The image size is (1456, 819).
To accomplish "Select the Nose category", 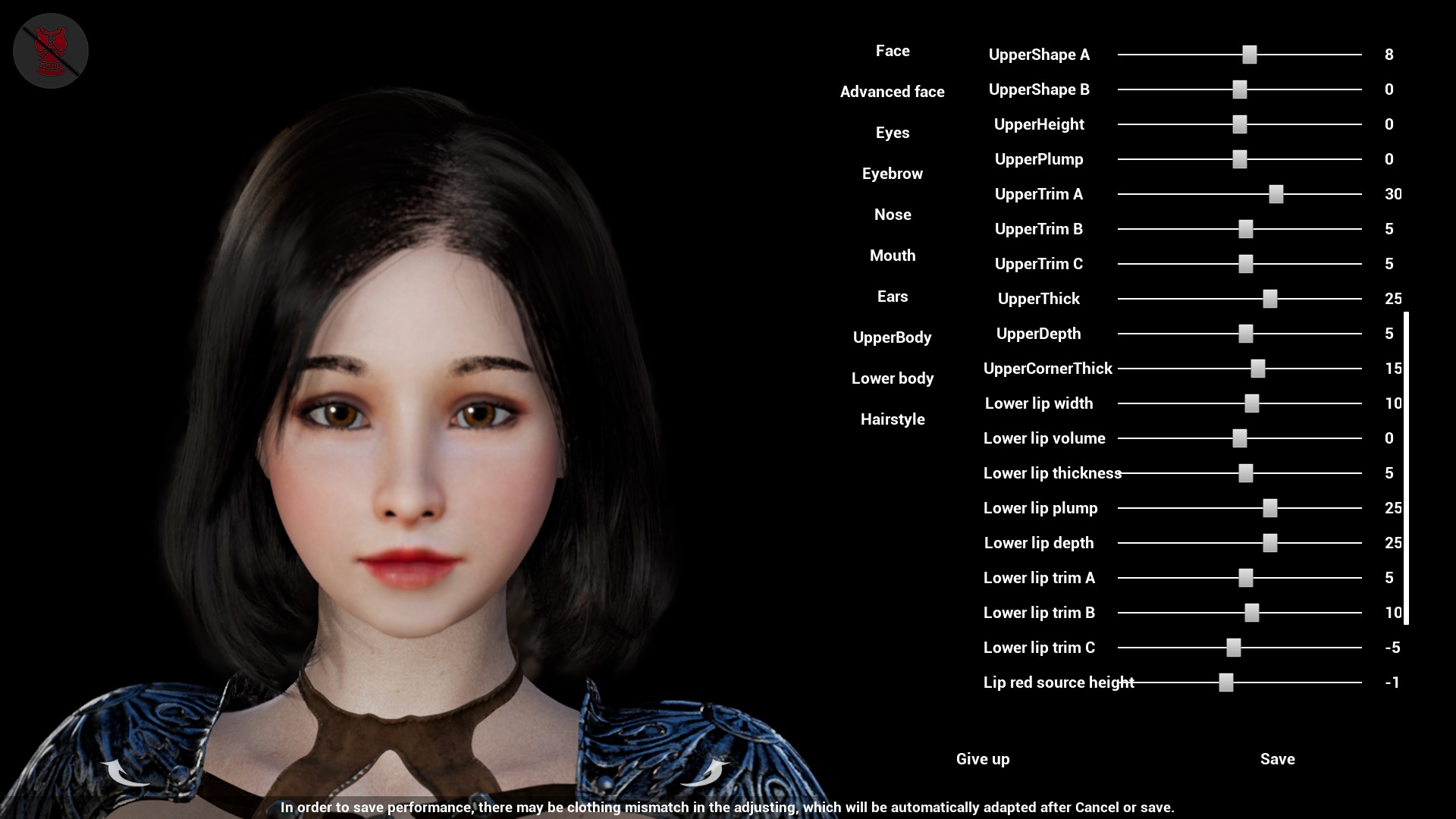I will (893, 215).
